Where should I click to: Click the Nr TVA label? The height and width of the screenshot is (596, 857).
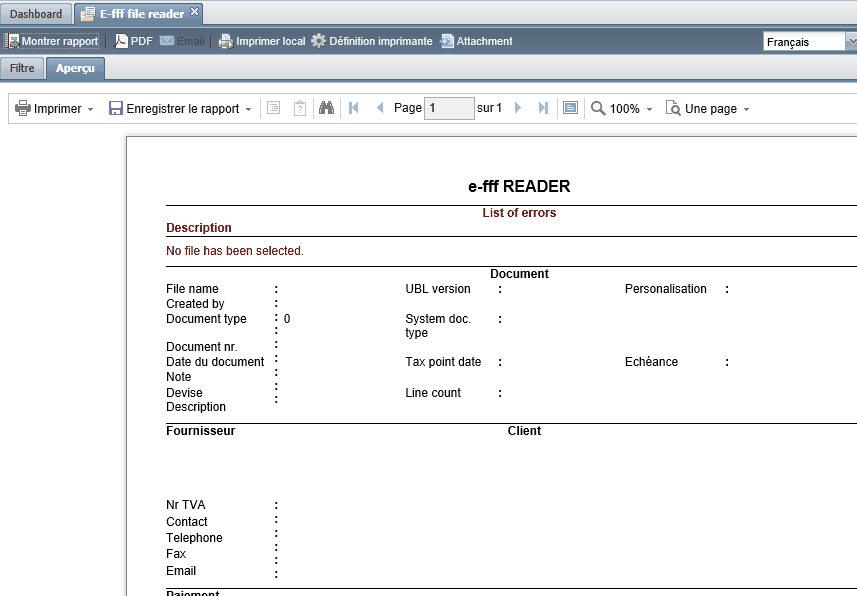click(186, 505)
